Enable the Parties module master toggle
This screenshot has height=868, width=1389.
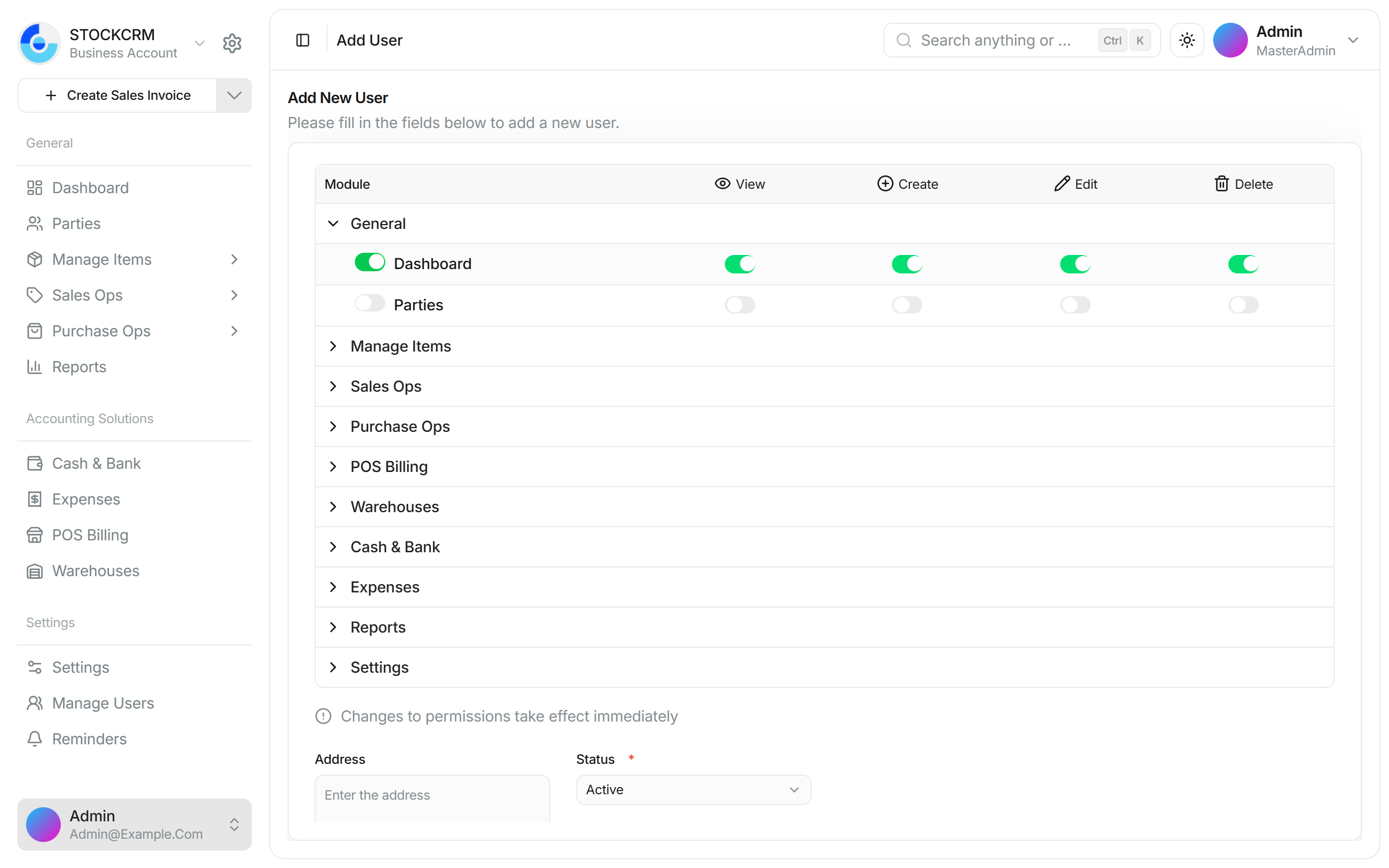coord(369,303)
